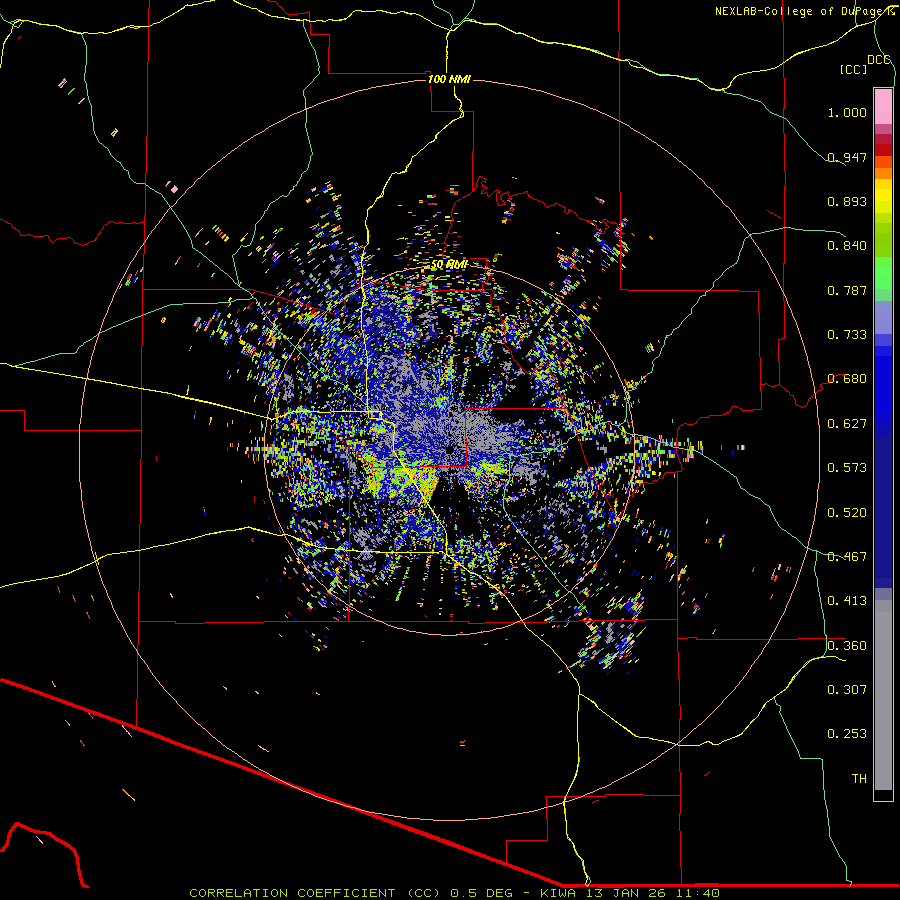Image resolution: width=900 pixels, height=900 pixels.
Task: Click the 0.360 scale value
Action: [847, 646]
